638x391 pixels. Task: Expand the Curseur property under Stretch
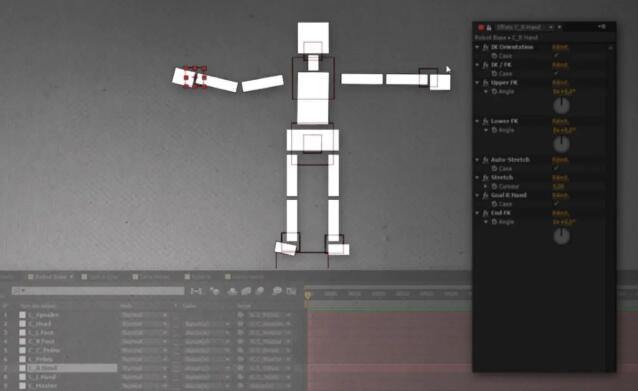click(486, 186)
